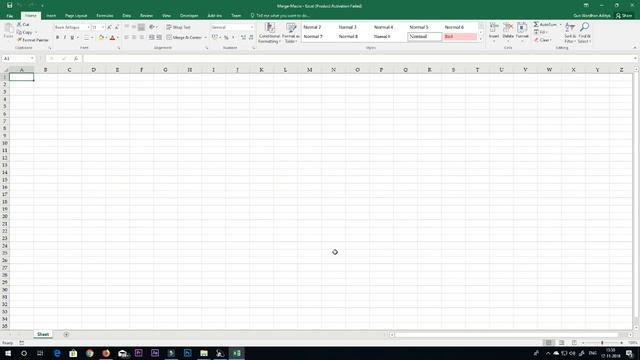Open the Conditional Formatting dropdown
This screenshot has height=360, width=640.
click(x=269, y=33)
